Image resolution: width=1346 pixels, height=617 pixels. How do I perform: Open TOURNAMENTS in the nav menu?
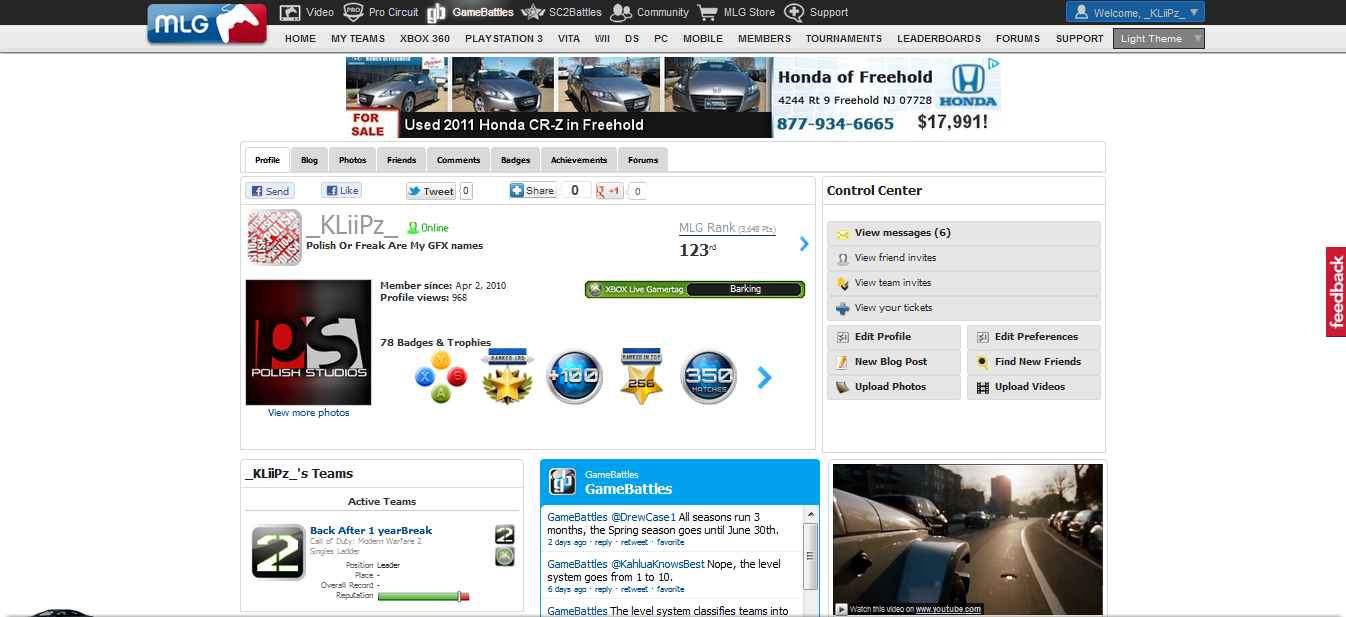pyautogui.click(x=844, y=39)
